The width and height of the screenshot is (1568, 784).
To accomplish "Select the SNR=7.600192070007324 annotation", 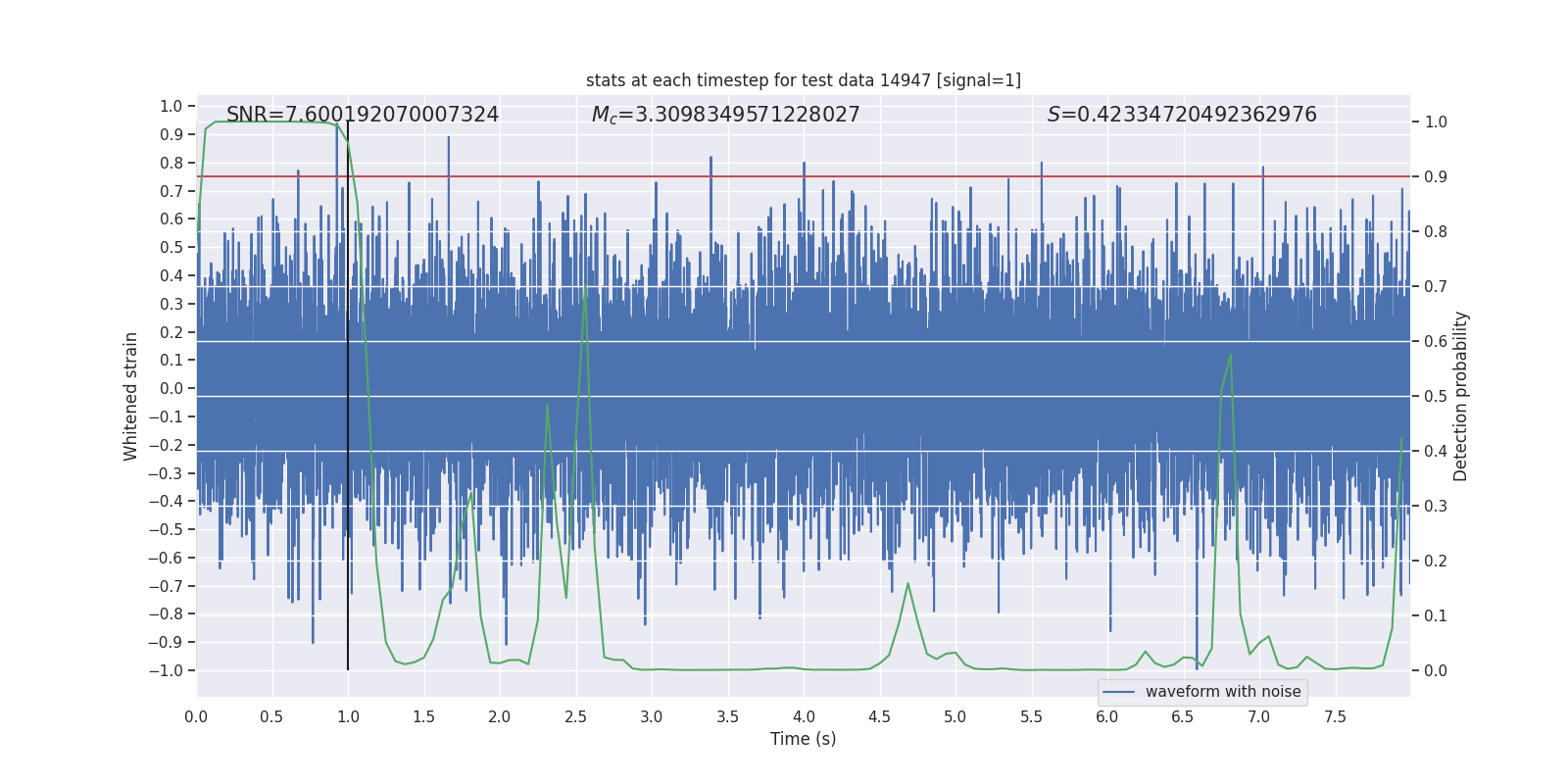I will tap(363, 115).
